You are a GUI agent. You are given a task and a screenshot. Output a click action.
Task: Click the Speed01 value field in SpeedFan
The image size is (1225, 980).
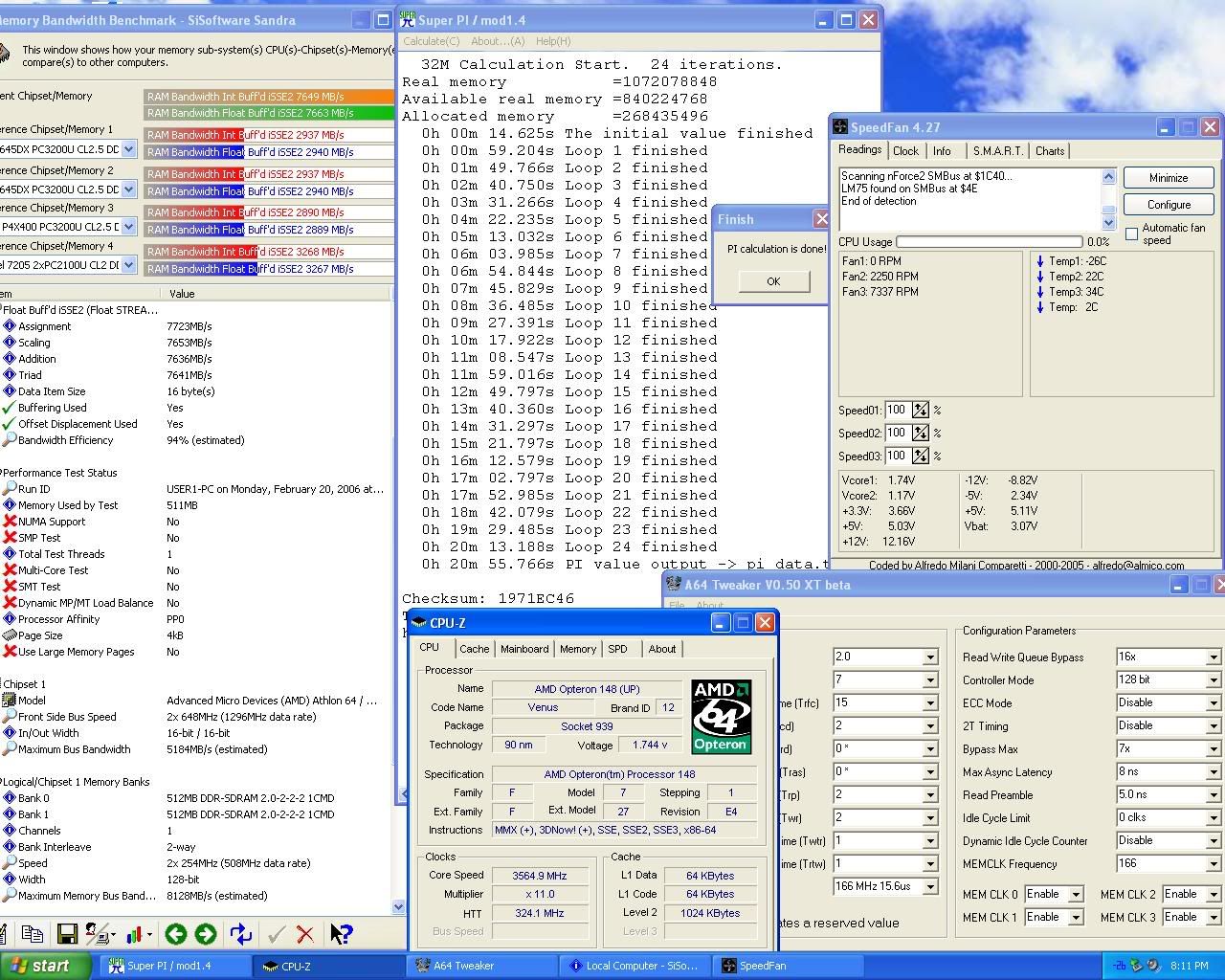click(x=897, y=410)
